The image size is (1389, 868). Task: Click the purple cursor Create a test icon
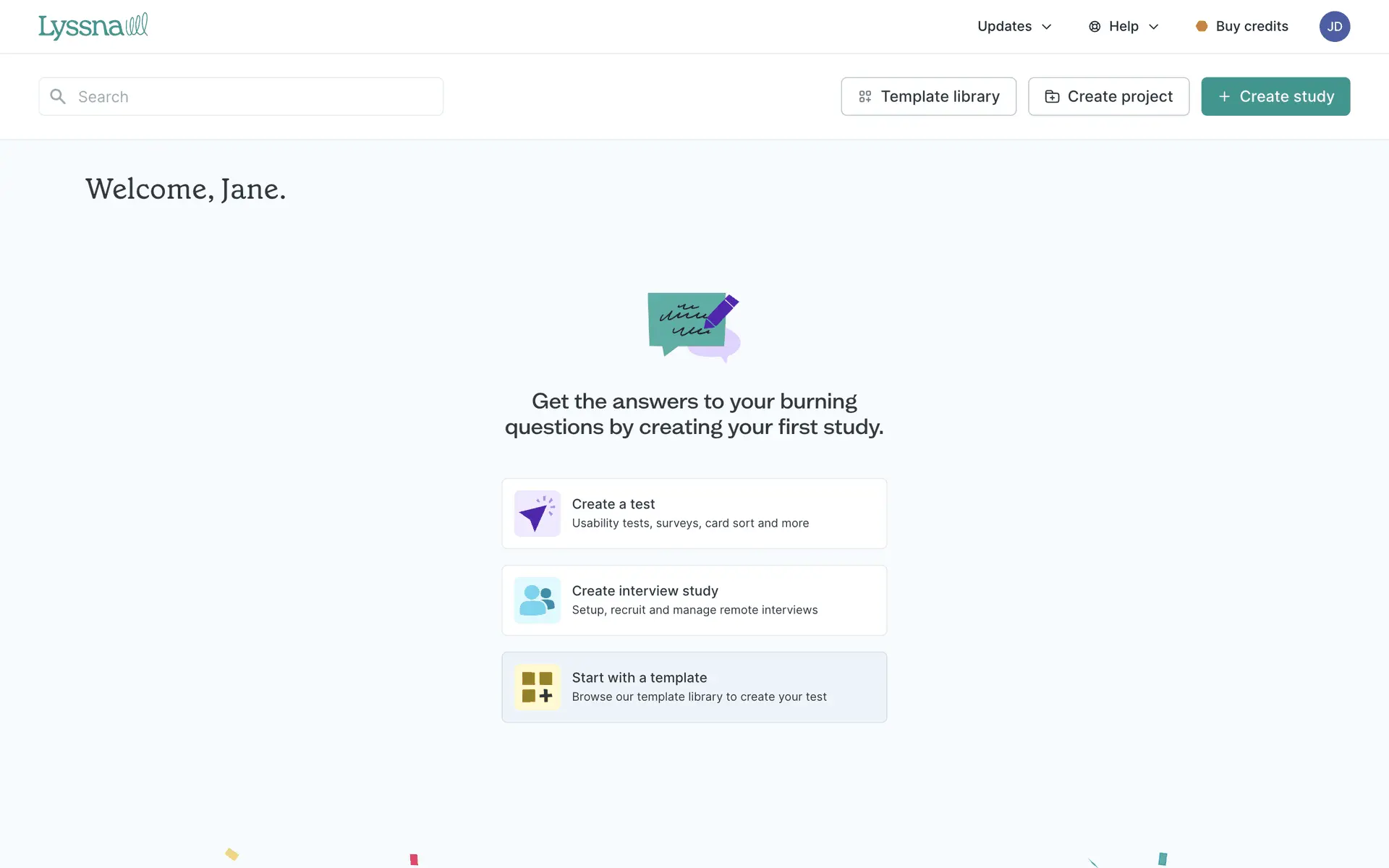click(537, 514)
